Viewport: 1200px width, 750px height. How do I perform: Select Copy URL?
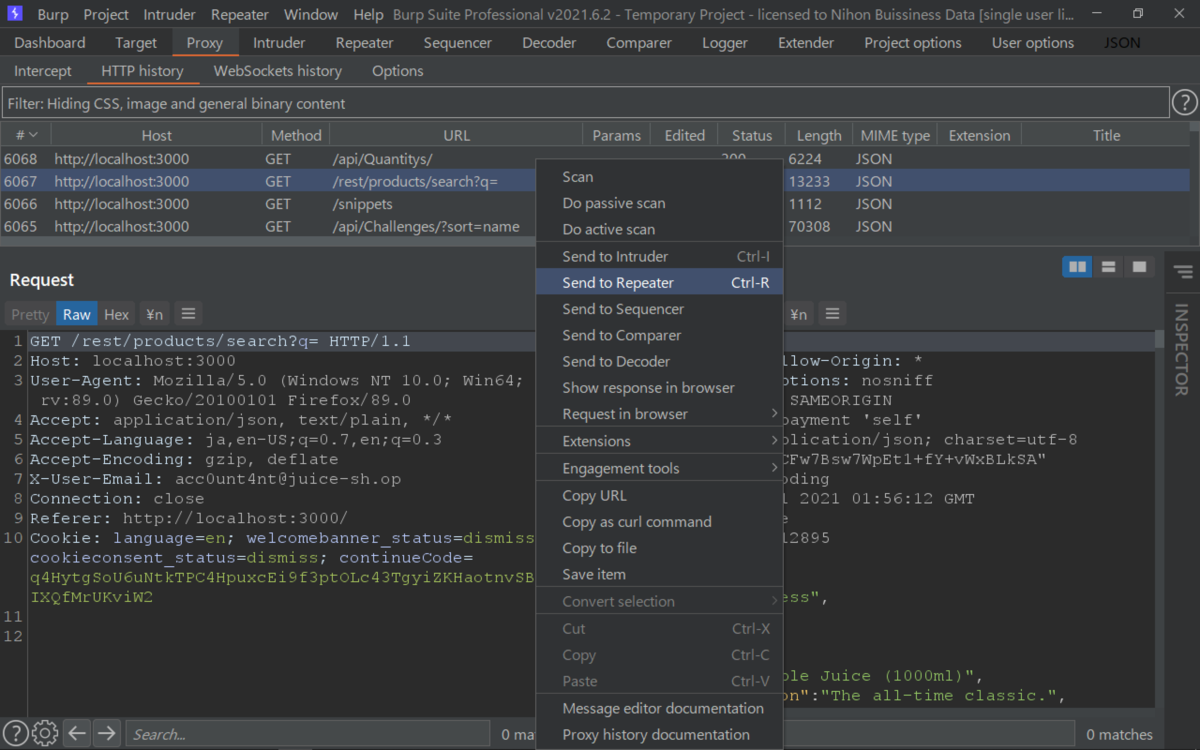pos(659,496)
